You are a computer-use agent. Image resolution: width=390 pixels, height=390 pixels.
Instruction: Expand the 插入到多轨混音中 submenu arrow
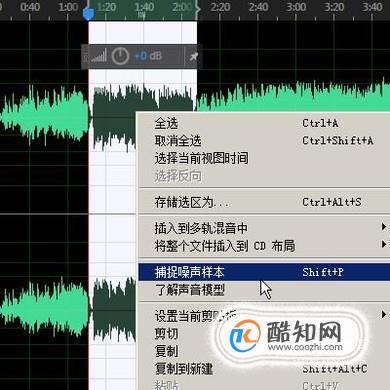click(384, 227)
